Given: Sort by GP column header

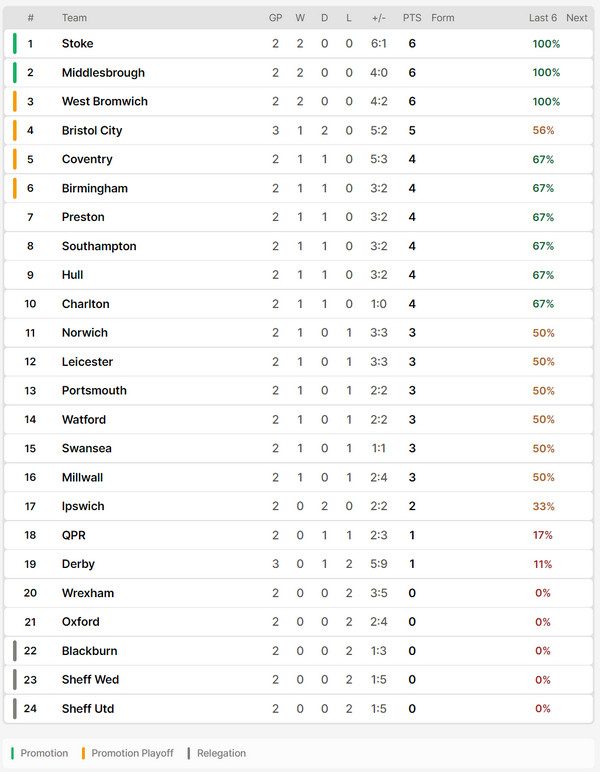Looking at the screenshot, I should (x=276, y=18).
